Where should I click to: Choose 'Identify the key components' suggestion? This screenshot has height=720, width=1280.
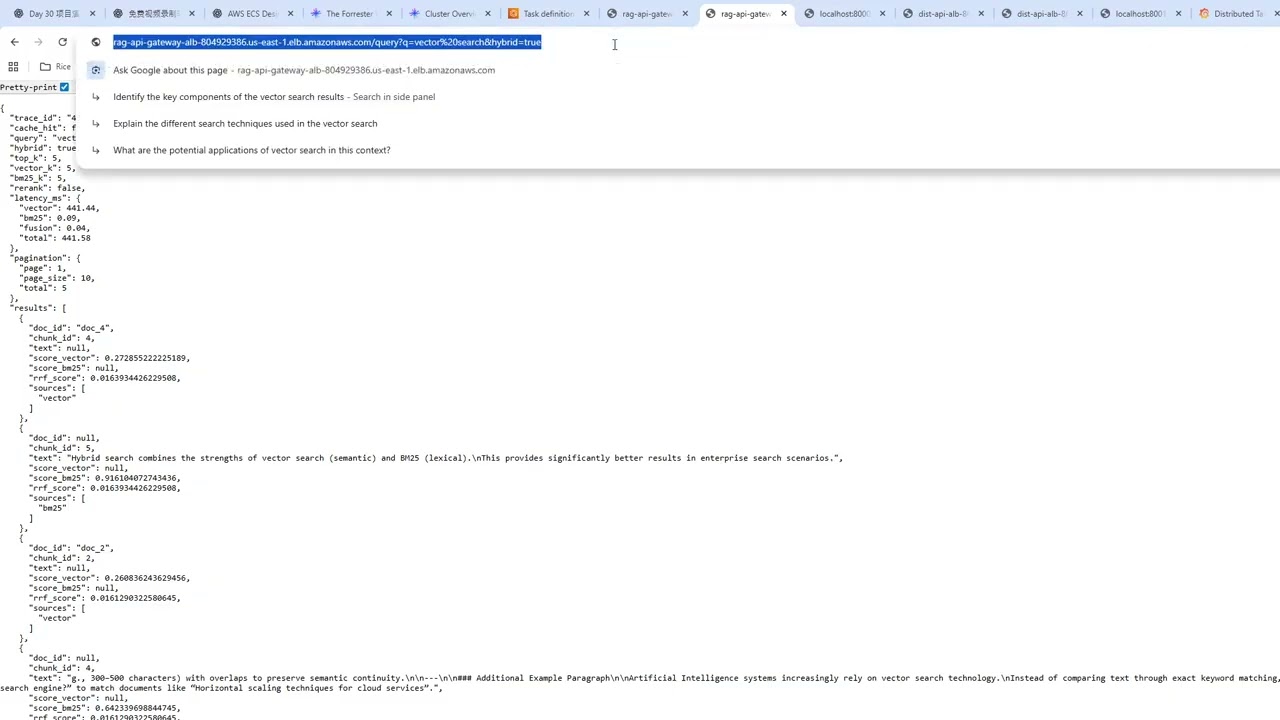[x=678, y=97]
